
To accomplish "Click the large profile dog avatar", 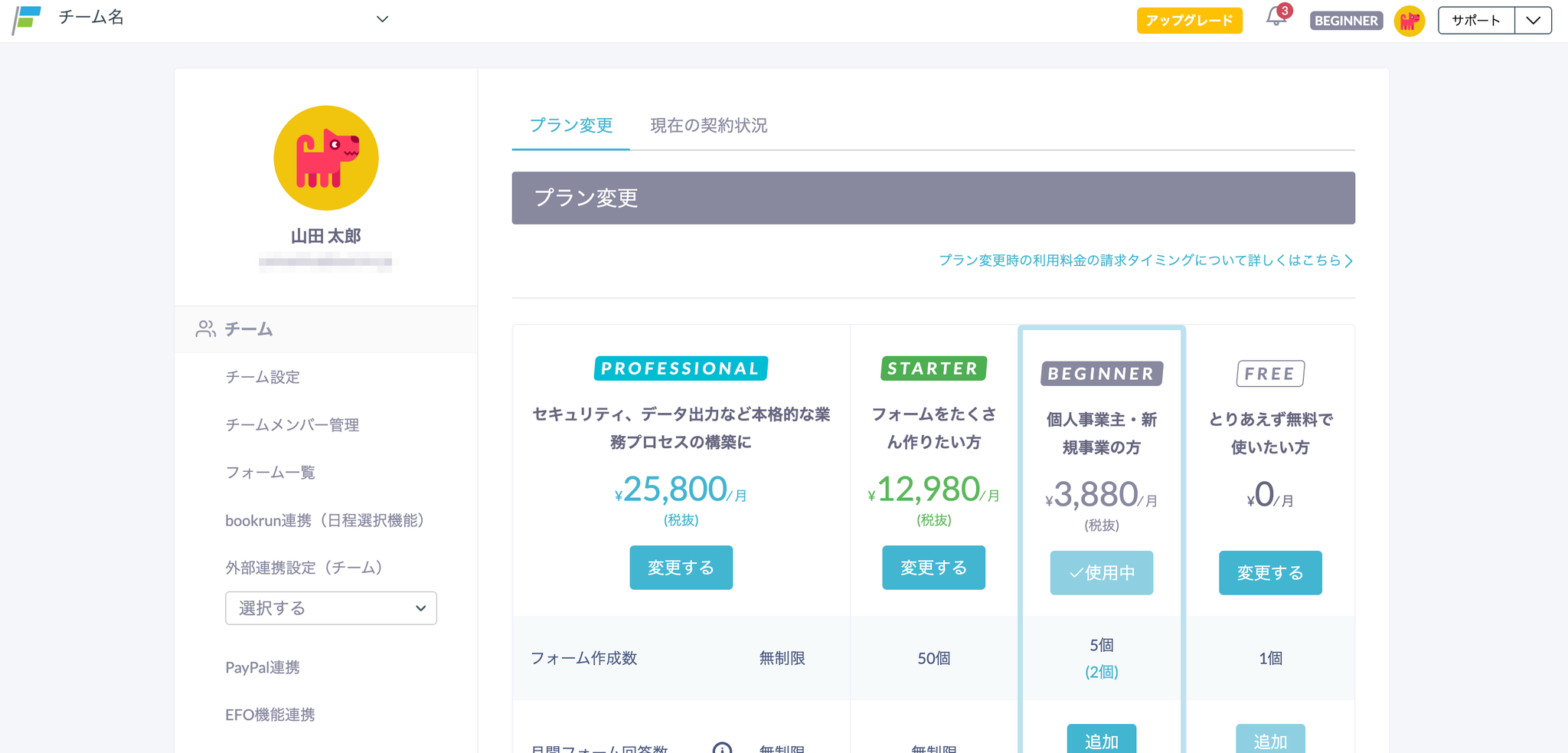I will pyautogui.click(x=326, y=158).
